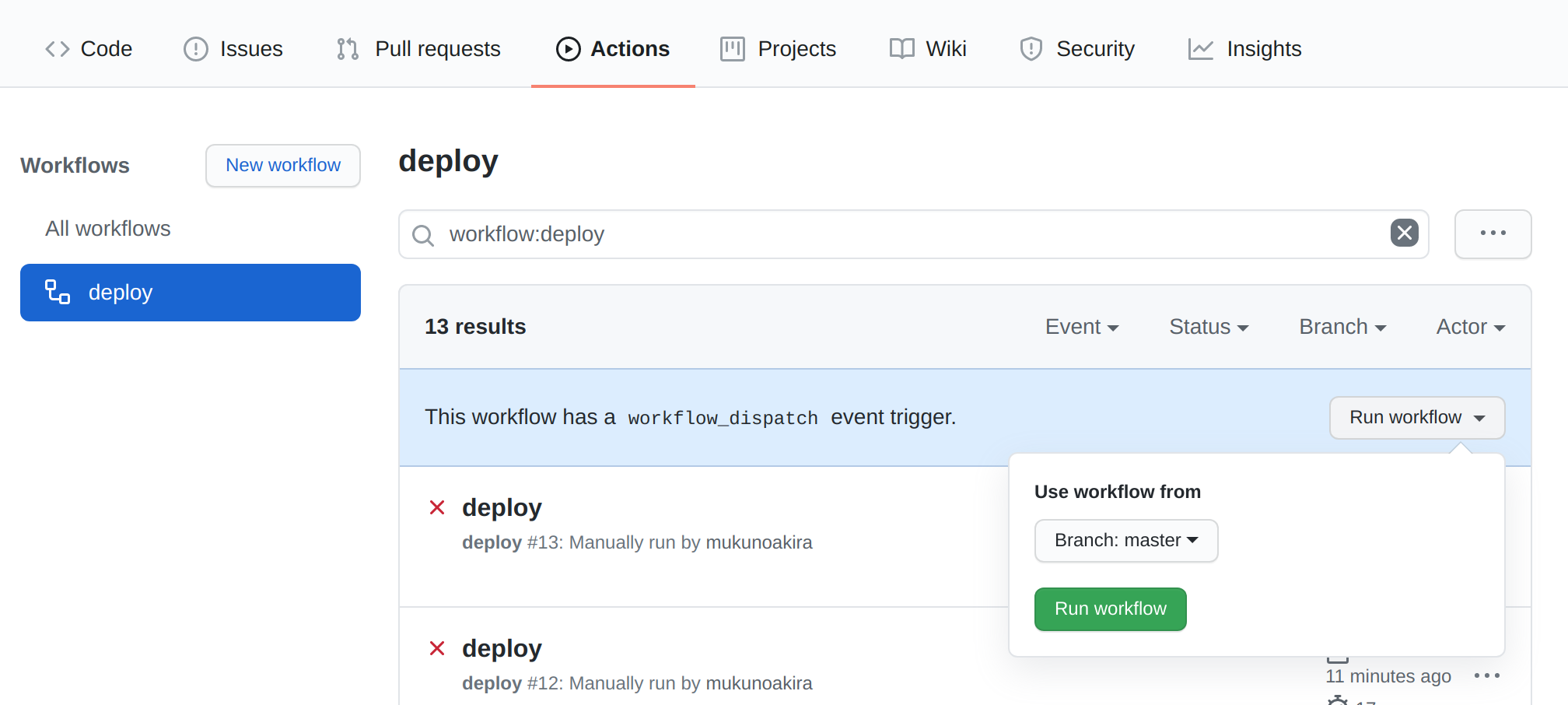Click into the workflow:deploy search field
Screen dimensions: 1568x705
(914, 234)
